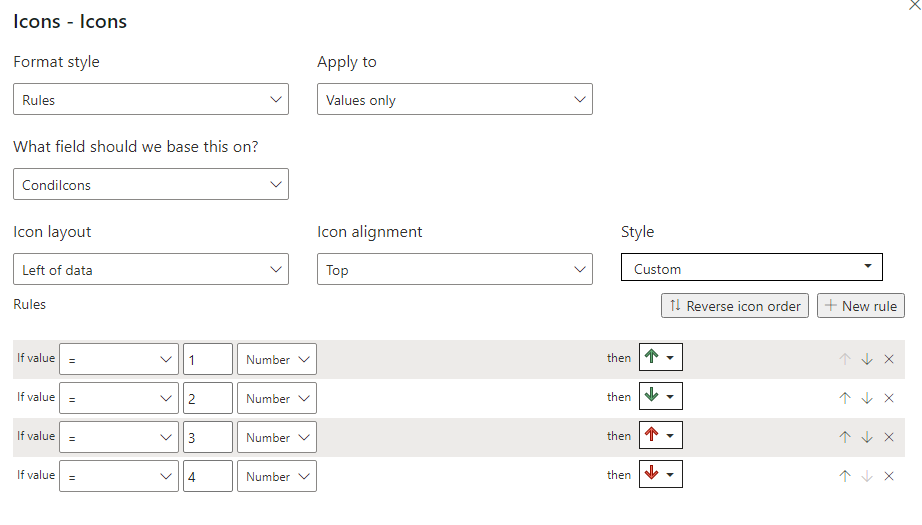Image resolution: width=922 pixels, height=525 pixels.
Task: Open red up arrow icon picker for rule 3
Action: click(660, 435)
